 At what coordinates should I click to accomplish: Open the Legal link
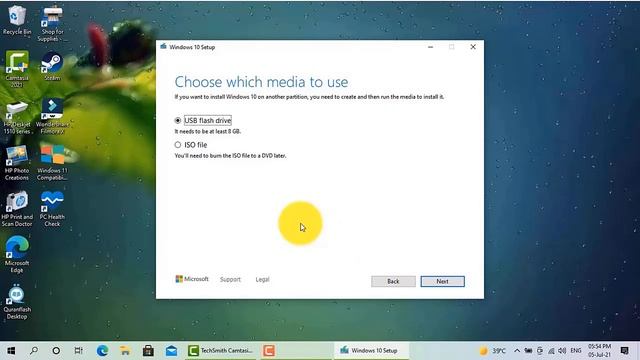[262, 280]
